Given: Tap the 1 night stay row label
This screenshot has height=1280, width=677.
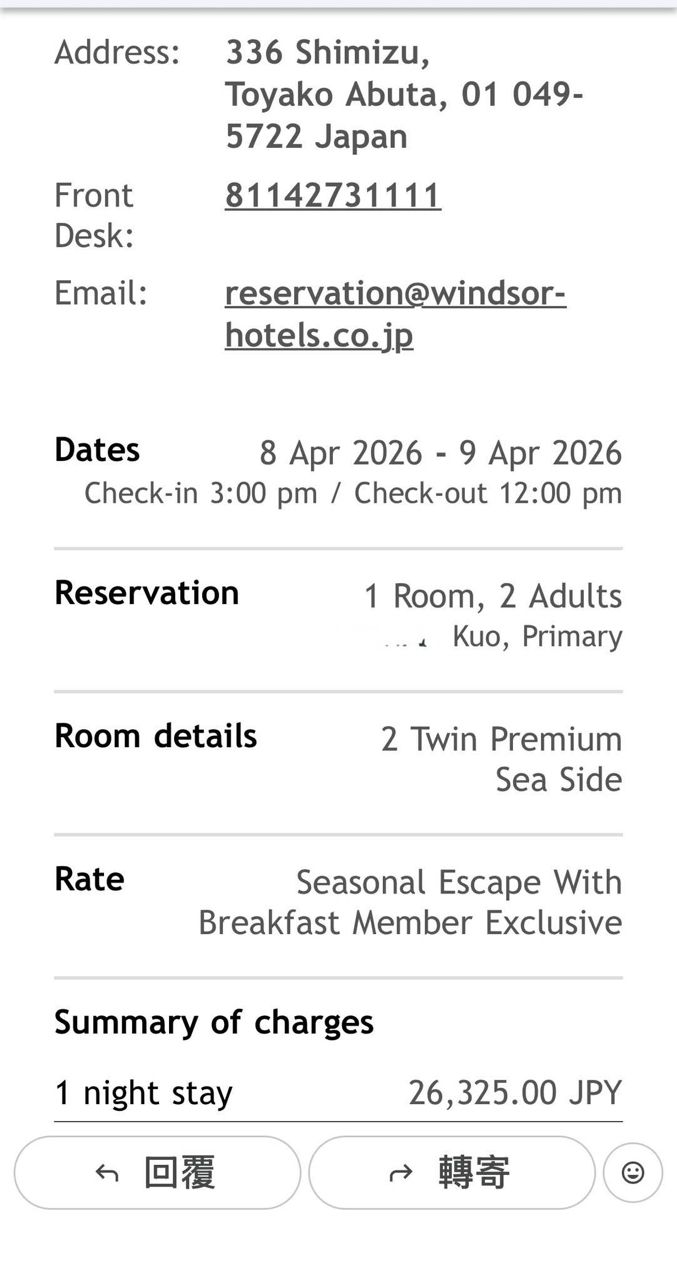Looking at the screenshot, I should 143,1093.
